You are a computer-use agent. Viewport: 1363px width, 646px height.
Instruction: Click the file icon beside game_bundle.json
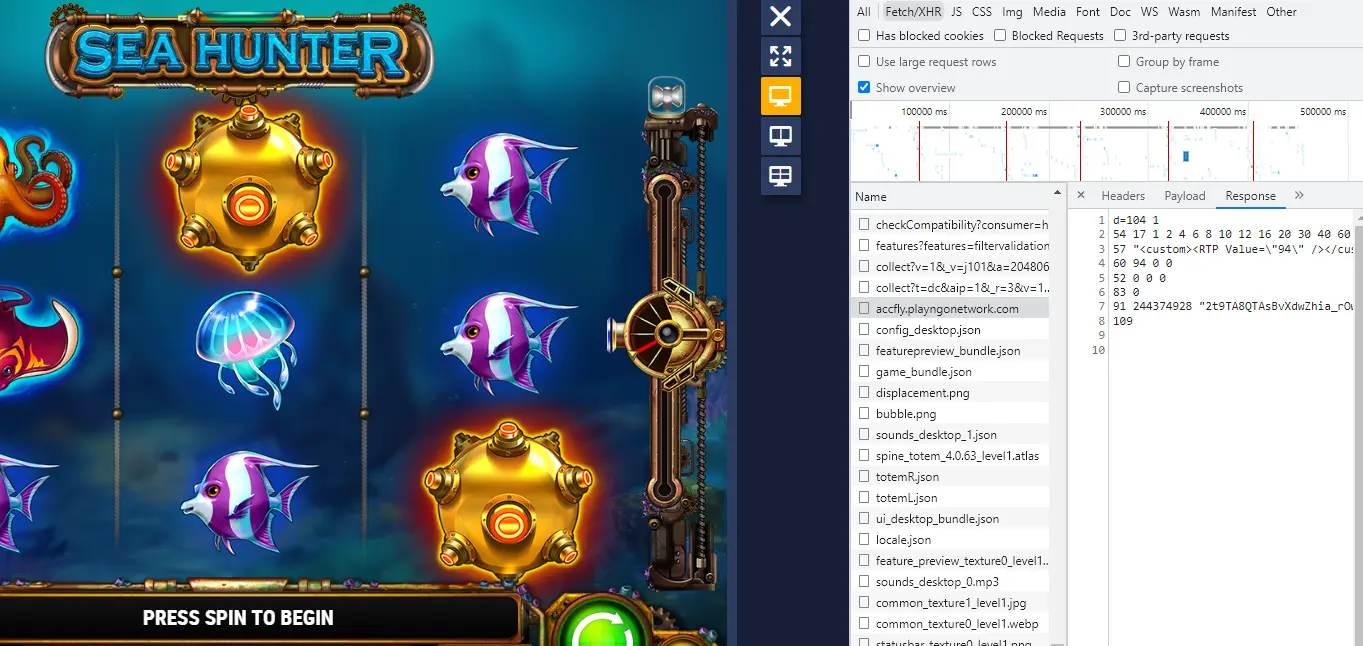pyautogui.click(x=864, y=372)
